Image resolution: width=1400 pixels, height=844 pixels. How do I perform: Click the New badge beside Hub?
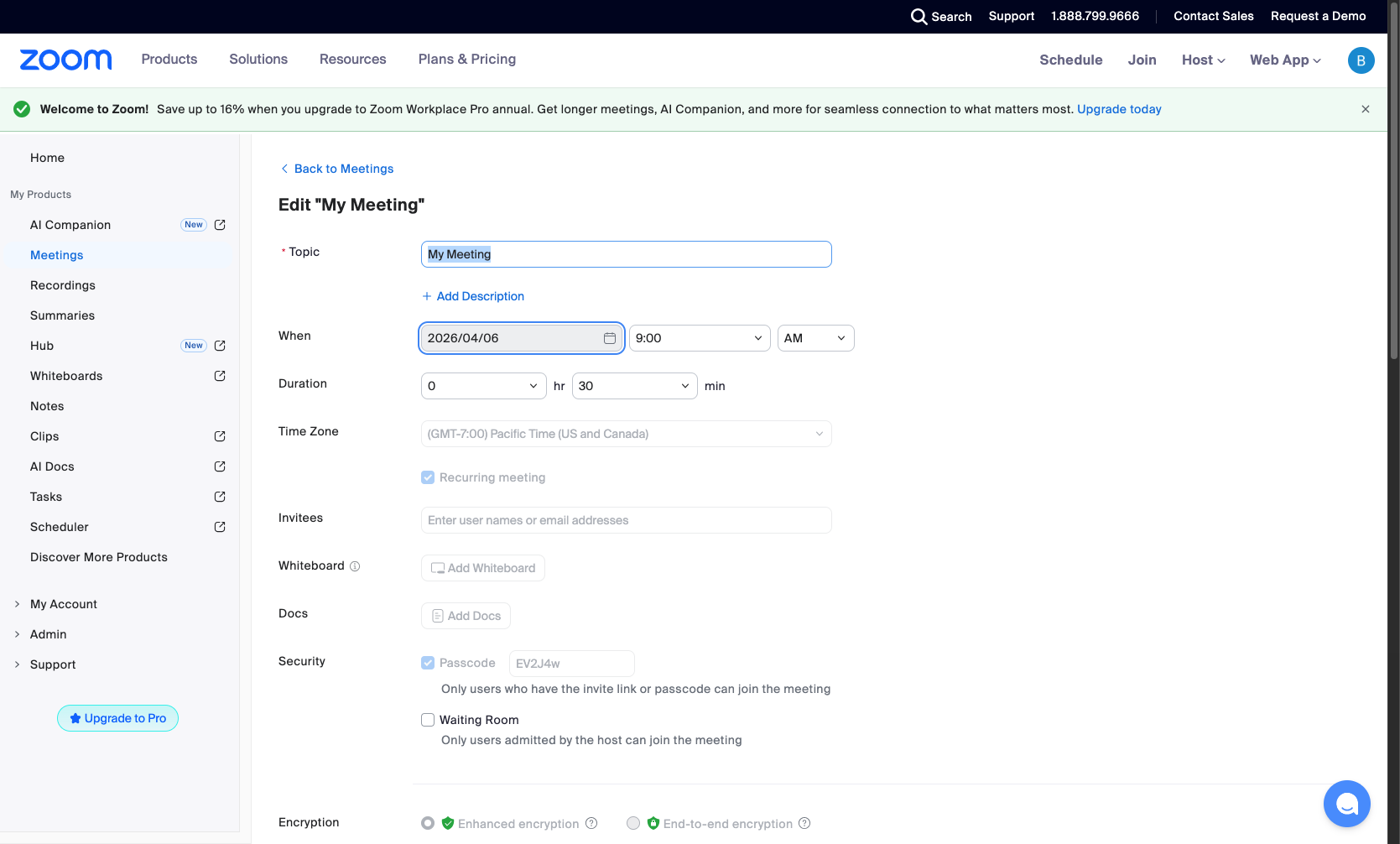pyautogui.click(x=194, y=346)
